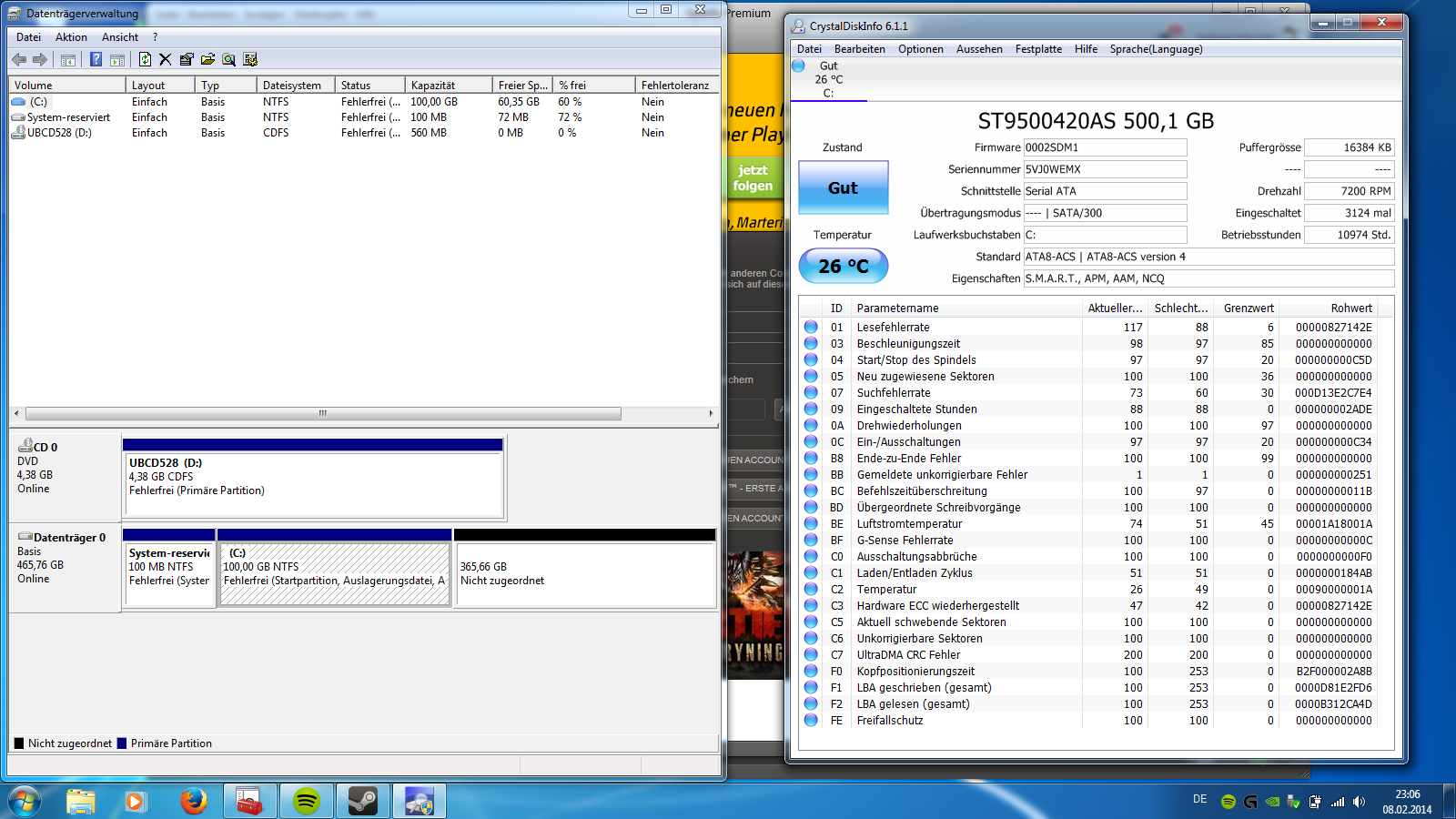This screenshot has width=1456, height=819.
Task: Open the volume speaker tray icon
Action: (1359, 802)
